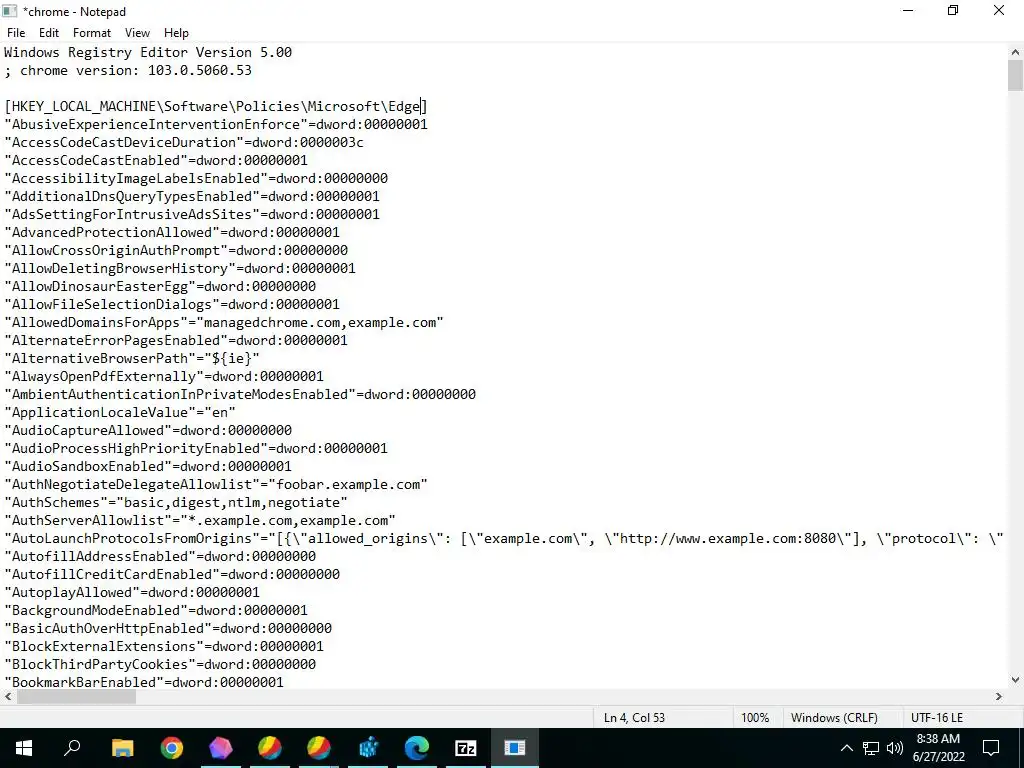Click 'UTF-16 LE' encoding in status bar
Screen dimensions: 1024x768
point(936,717)
